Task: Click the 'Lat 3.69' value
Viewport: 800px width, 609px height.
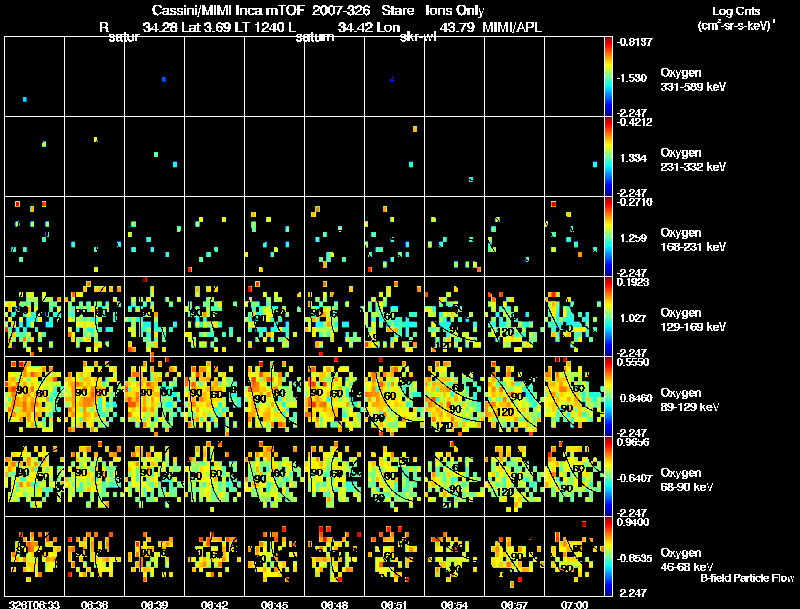Action: coord(206,27)
